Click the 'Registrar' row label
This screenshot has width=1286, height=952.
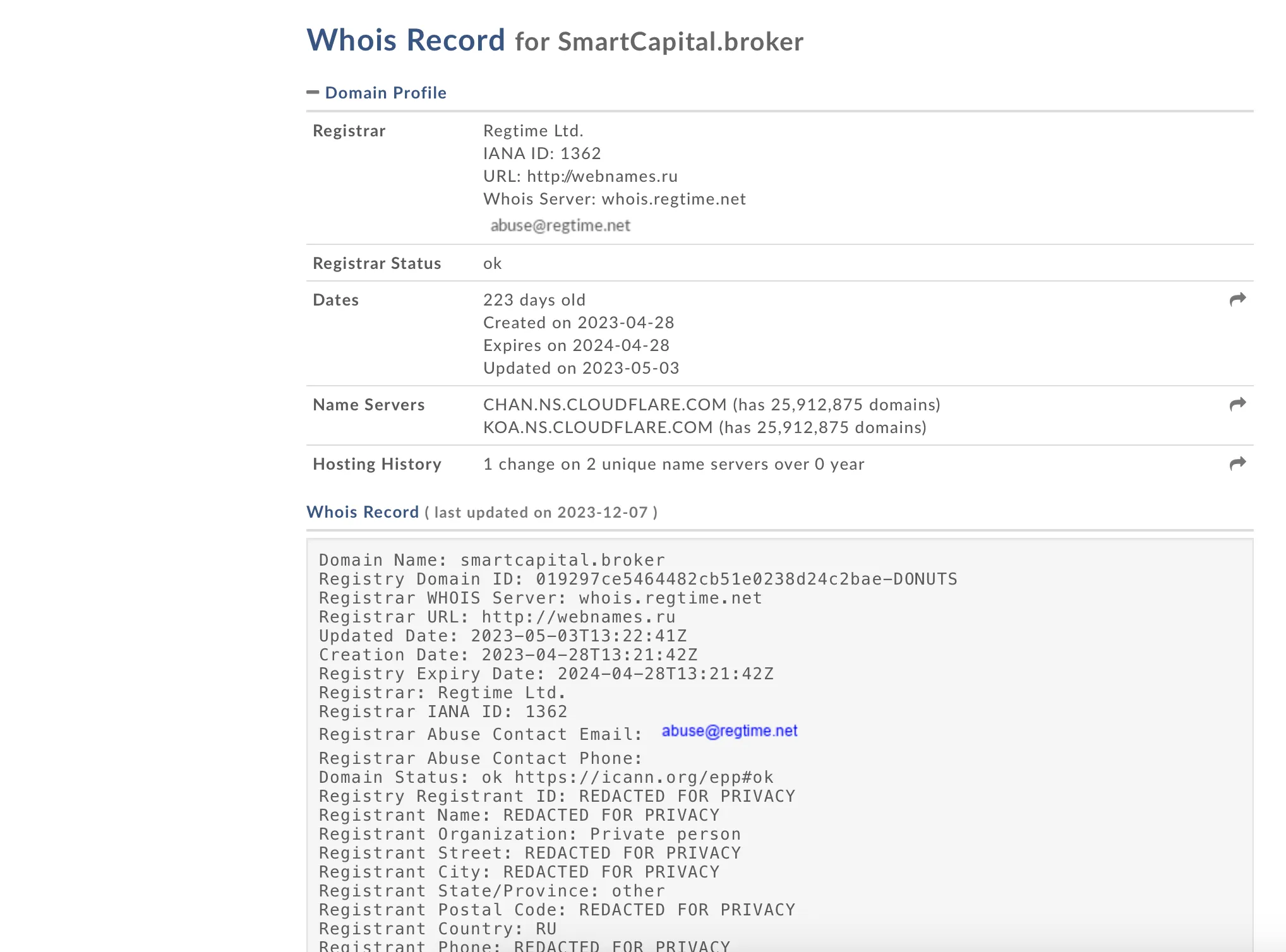pyautogui.click(x=349, y=131)
